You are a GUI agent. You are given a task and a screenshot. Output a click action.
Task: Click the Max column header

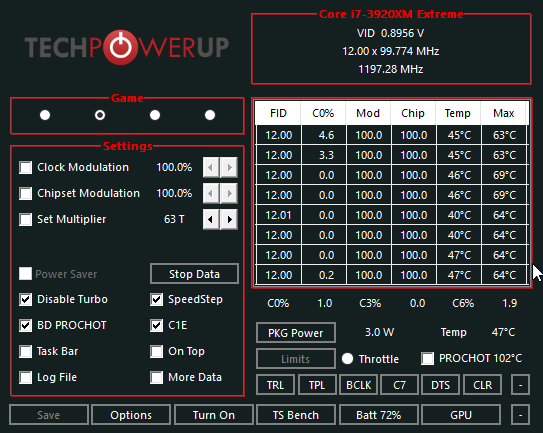click(504, 113)
